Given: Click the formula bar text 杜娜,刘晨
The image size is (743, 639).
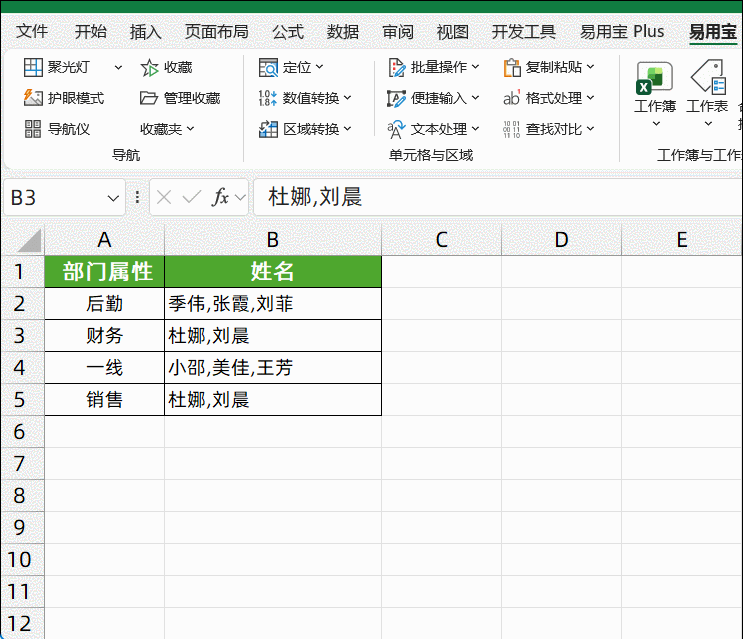Looking at the screenshot, I should coord(315,197).
